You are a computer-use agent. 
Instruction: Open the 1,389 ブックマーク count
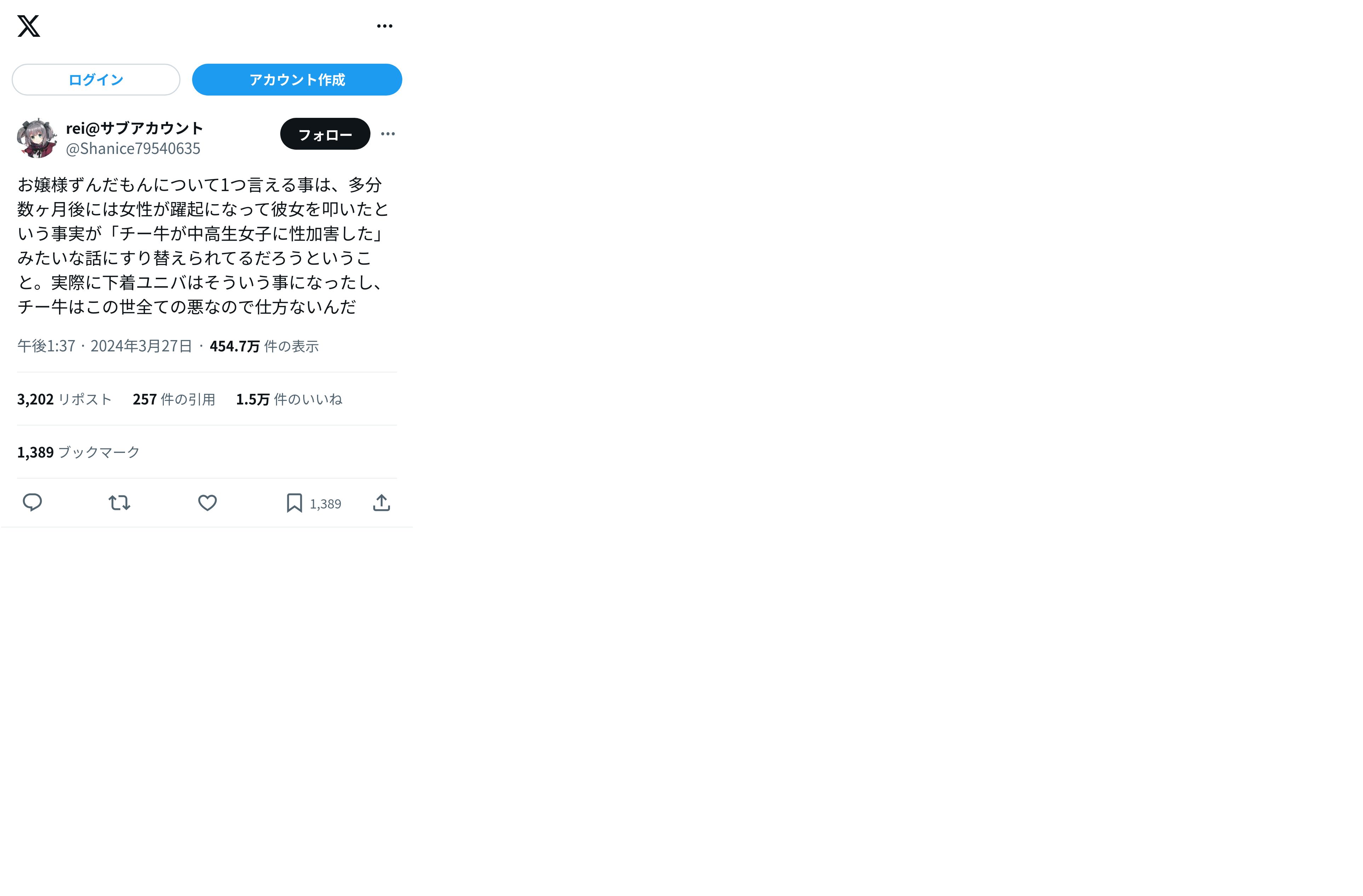pyautogui.click(x=79, y=453)
